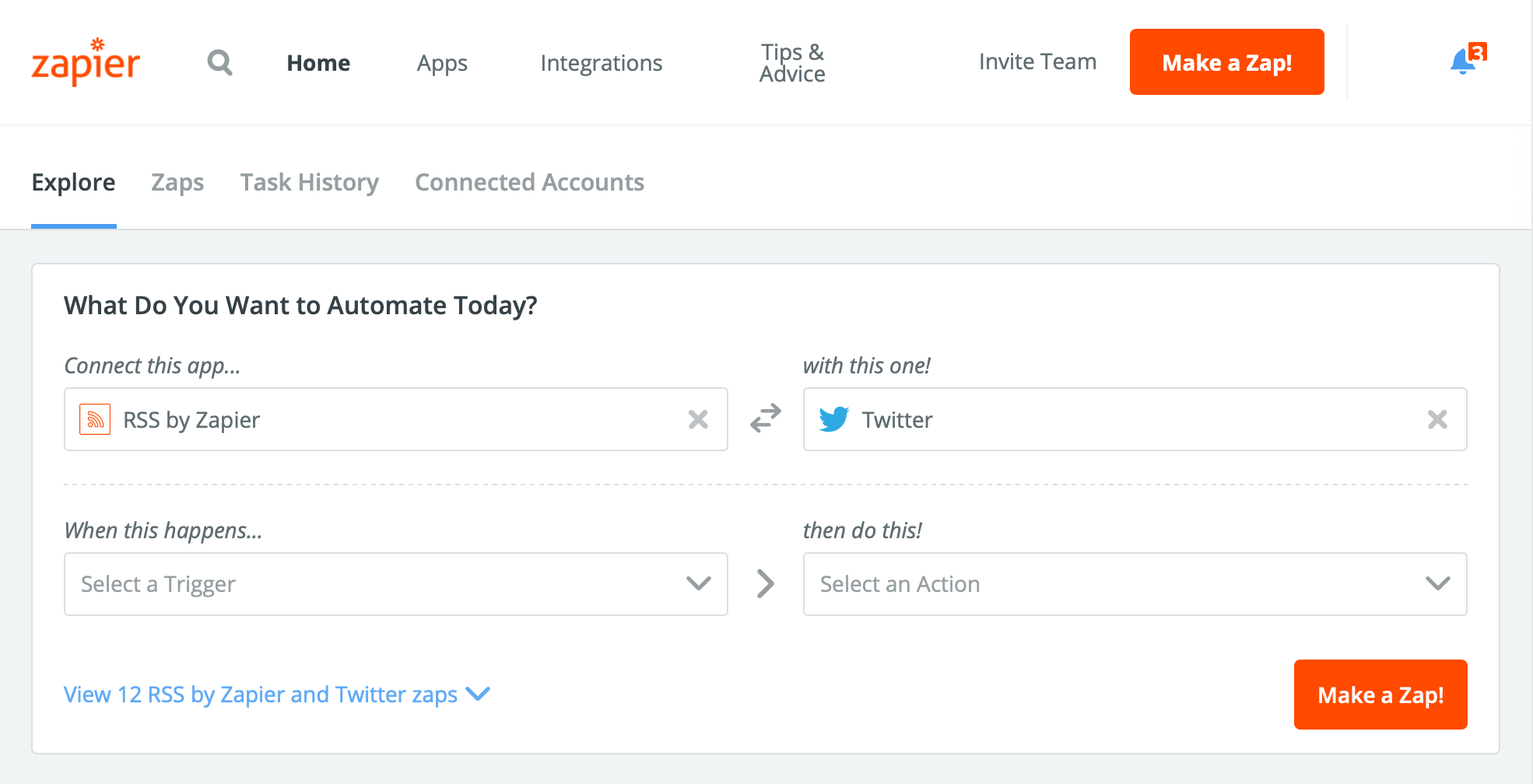Open the Connected Accounts tab
Screen dimensions: 1533x784
pos(529,182)
